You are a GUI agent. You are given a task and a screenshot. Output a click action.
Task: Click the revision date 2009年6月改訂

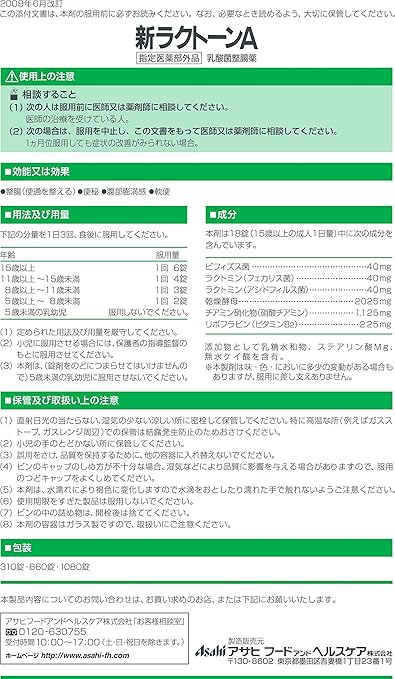[31, 3]
